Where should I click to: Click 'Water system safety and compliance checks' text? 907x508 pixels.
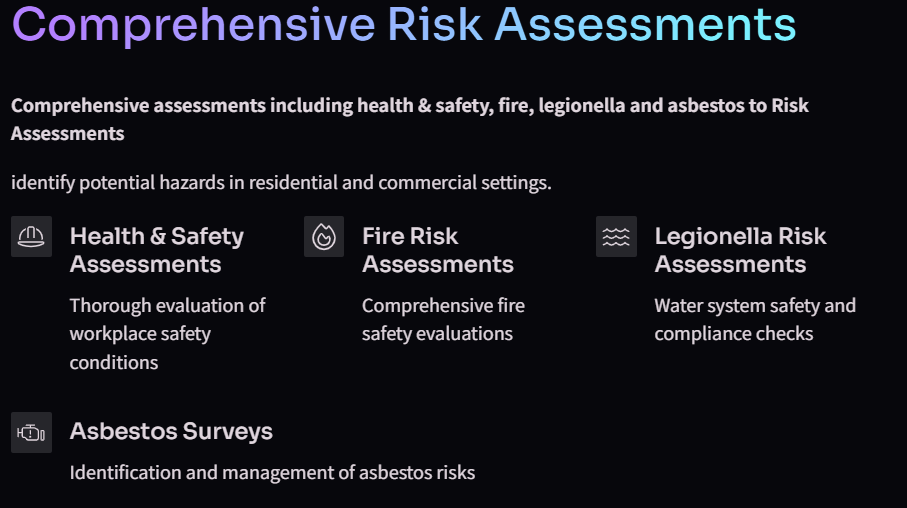755,319
